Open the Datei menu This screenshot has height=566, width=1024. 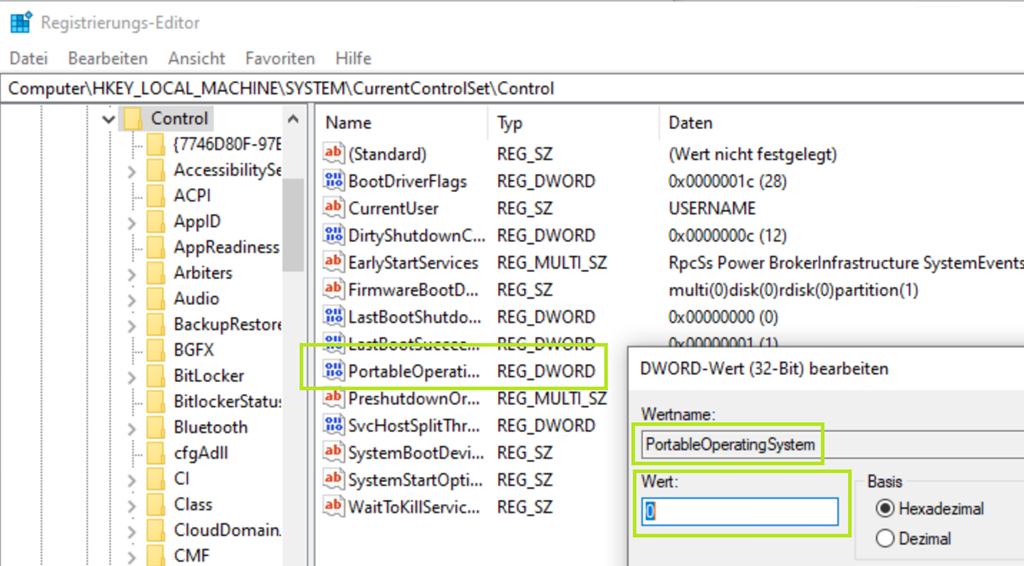[28, 58]
